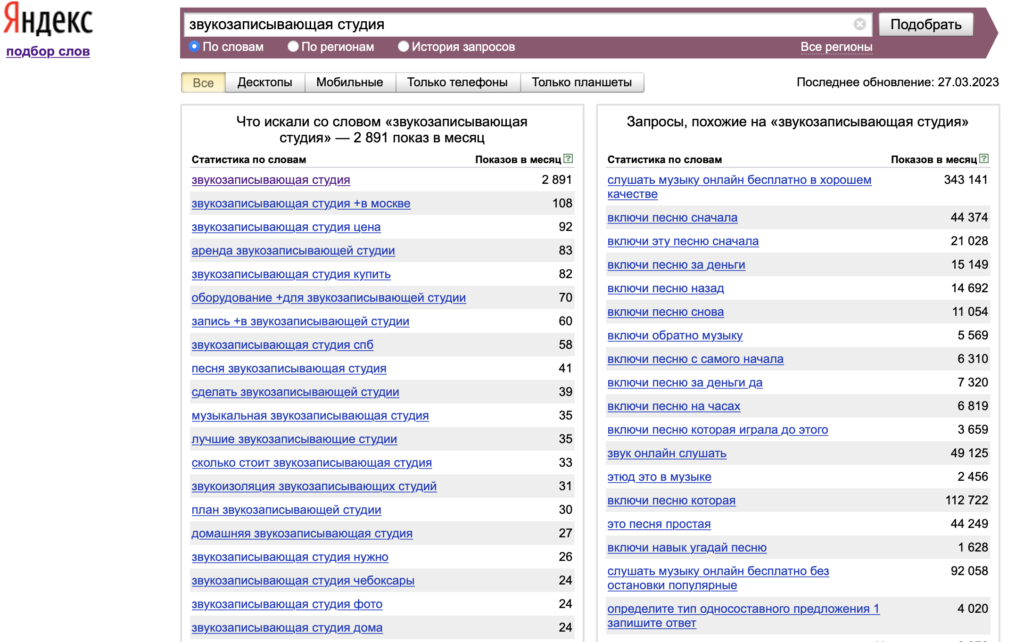Image resolution: width=1024 pixels, height=642 pixels.
Task: Switch to the 'Только телефоны' tab
Action: (x=457, y=82)
